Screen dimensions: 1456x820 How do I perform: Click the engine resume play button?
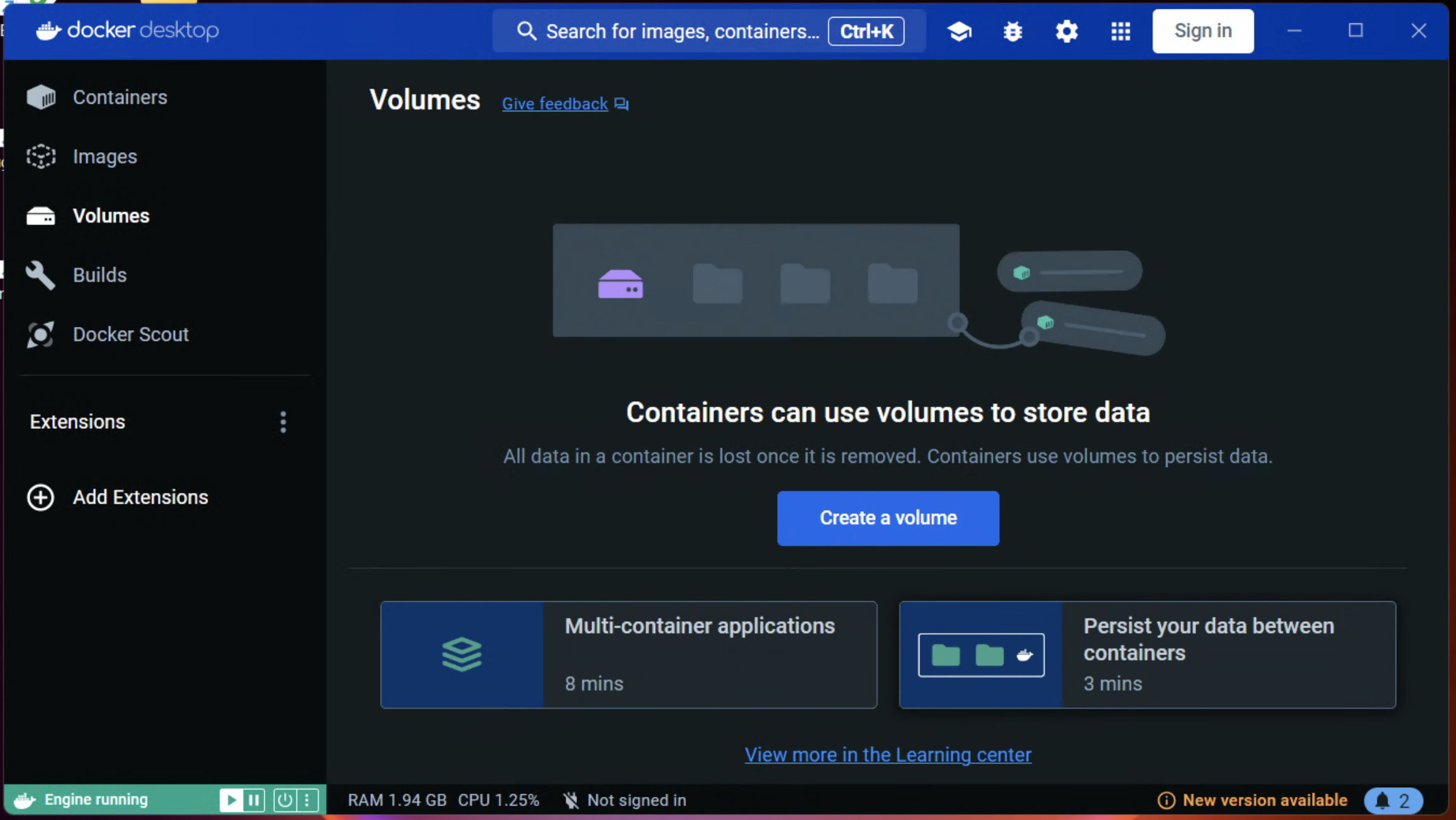(x=231, y=800)
